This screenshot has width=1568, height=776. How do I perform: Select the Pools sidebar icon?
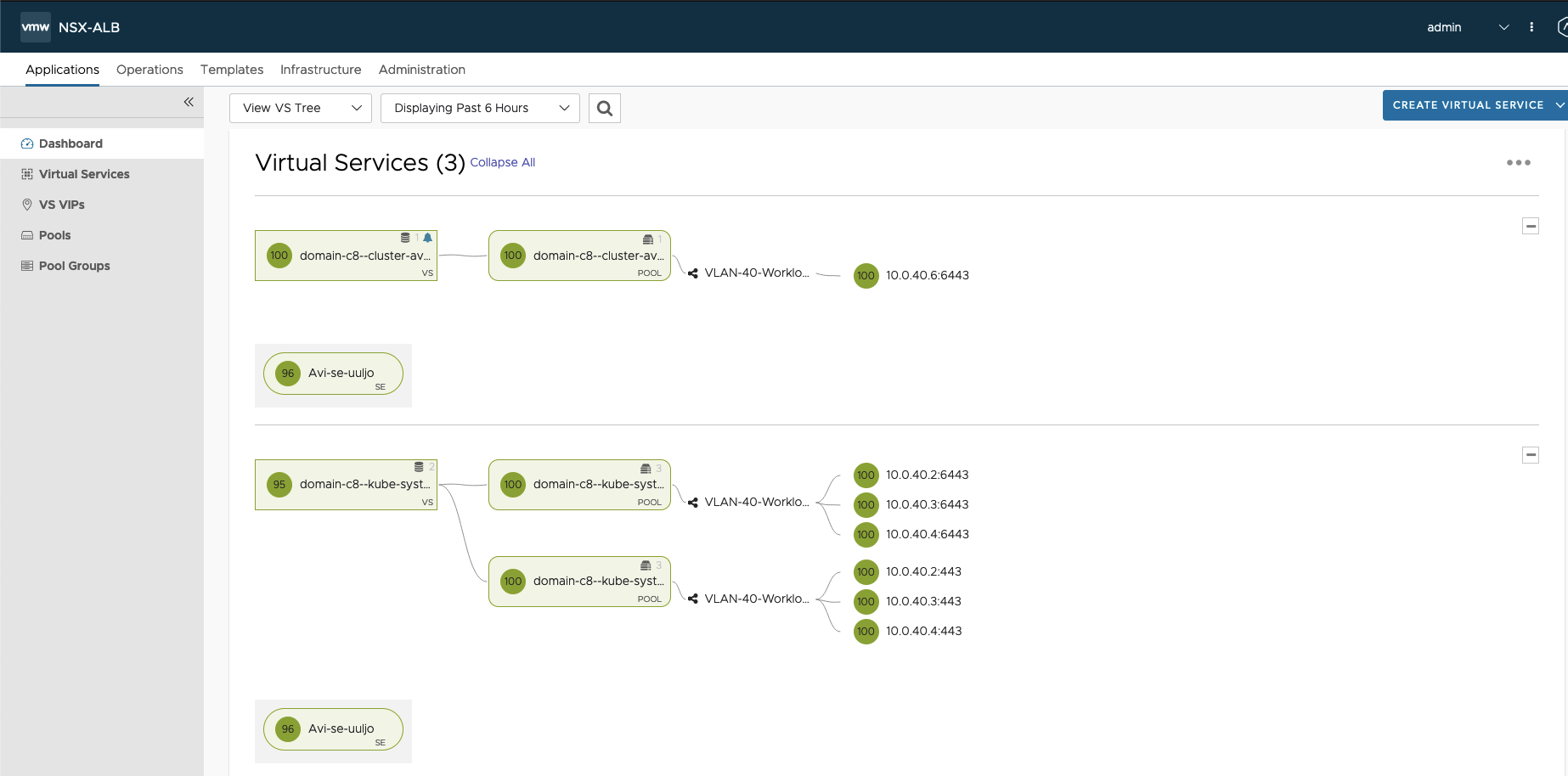point(27,234)
